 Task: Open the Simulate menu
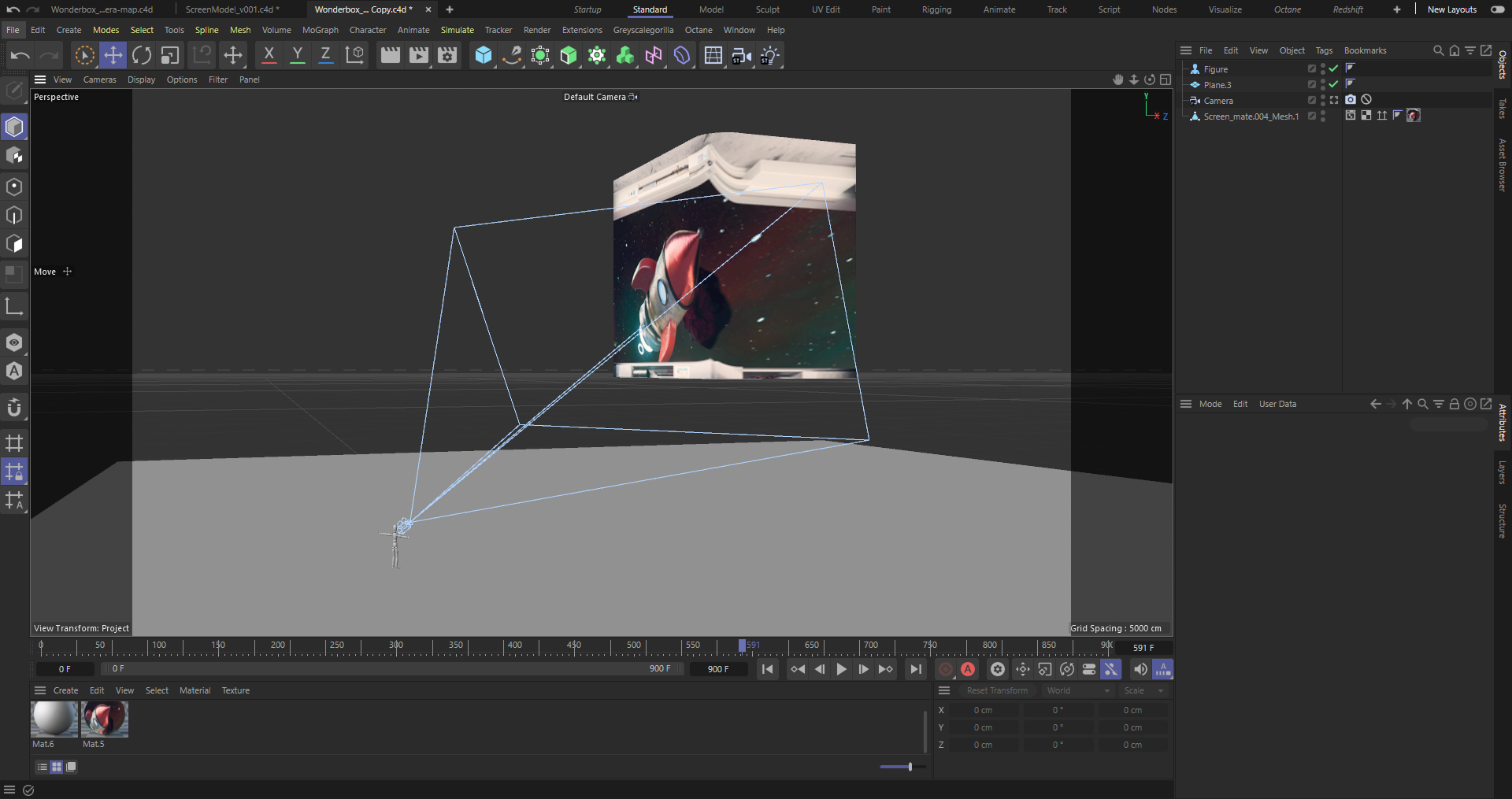pos(458,30)
